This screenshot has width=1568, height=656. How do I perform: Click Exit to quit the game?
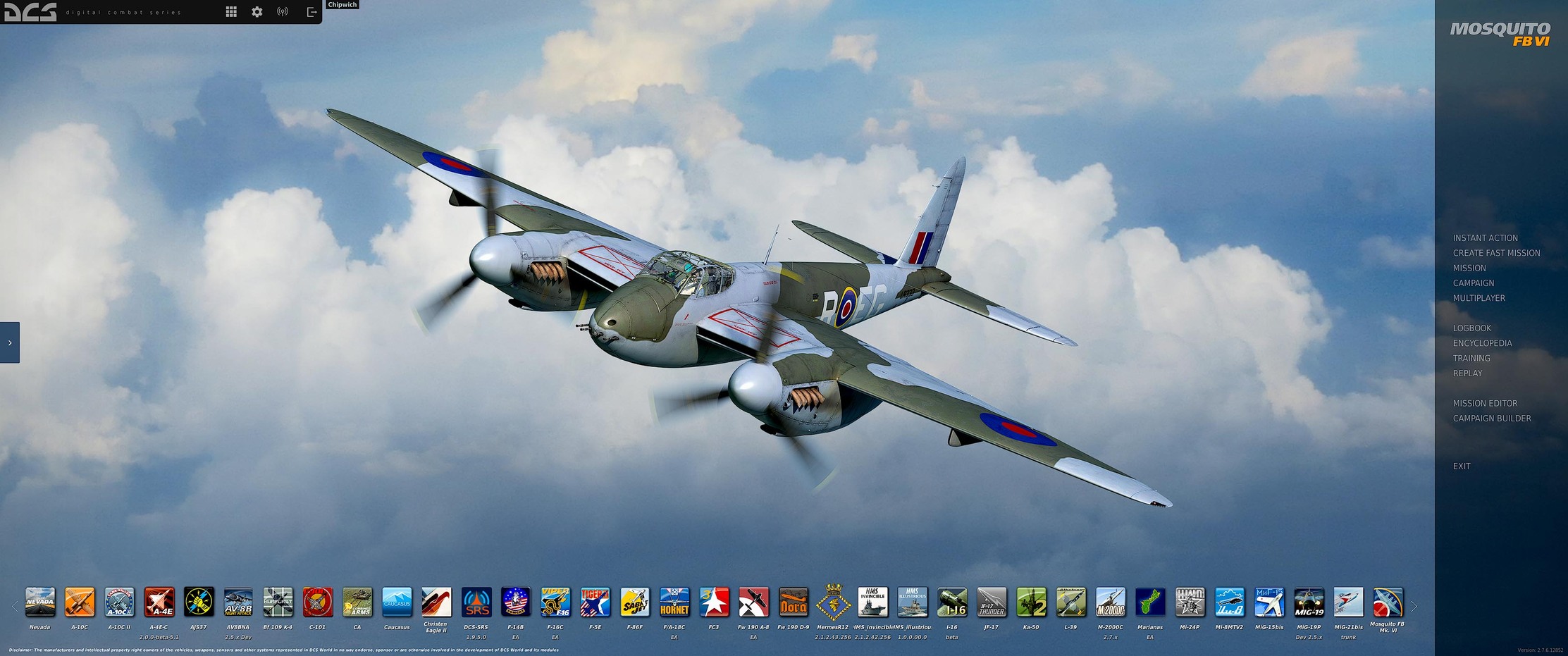click(1462, 466)
